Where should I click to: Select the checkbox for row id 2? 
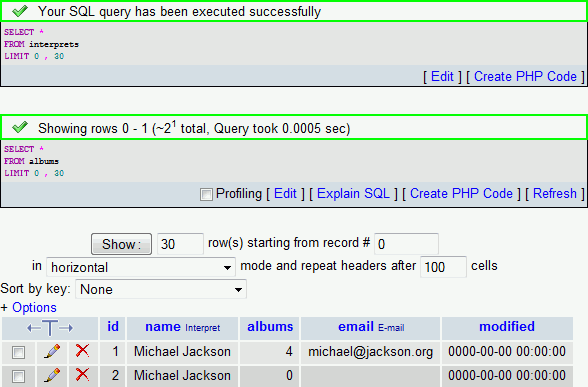[18, 376]
